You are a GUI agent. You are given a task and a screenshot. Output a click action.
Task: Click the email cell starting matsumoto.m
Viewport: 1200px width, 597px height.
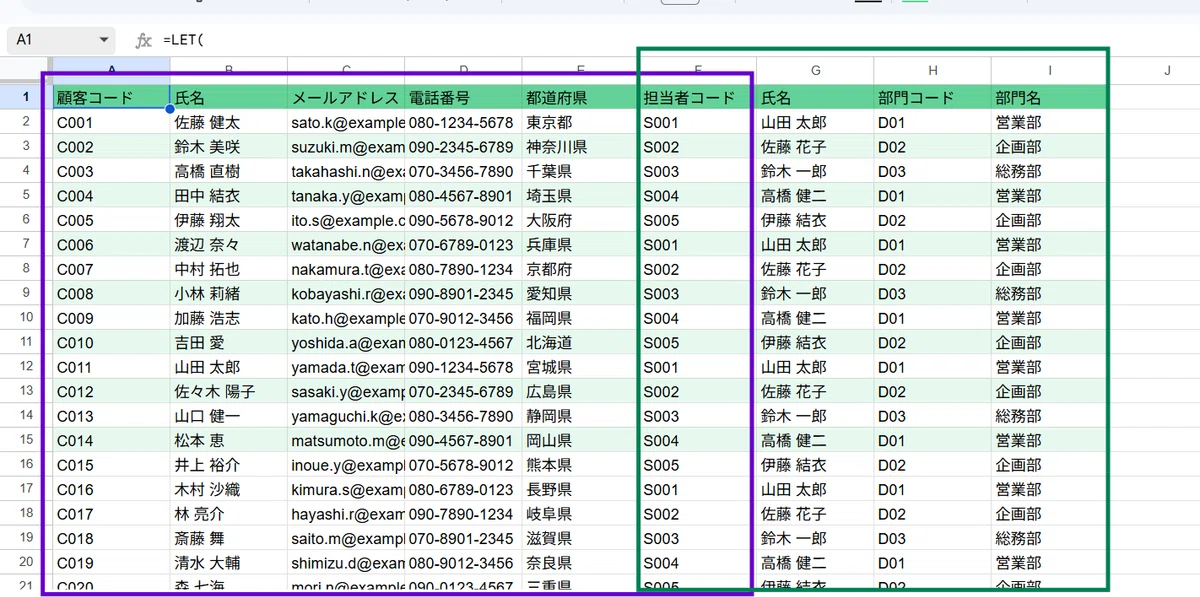pyautogui.click(x=346, y=441)
